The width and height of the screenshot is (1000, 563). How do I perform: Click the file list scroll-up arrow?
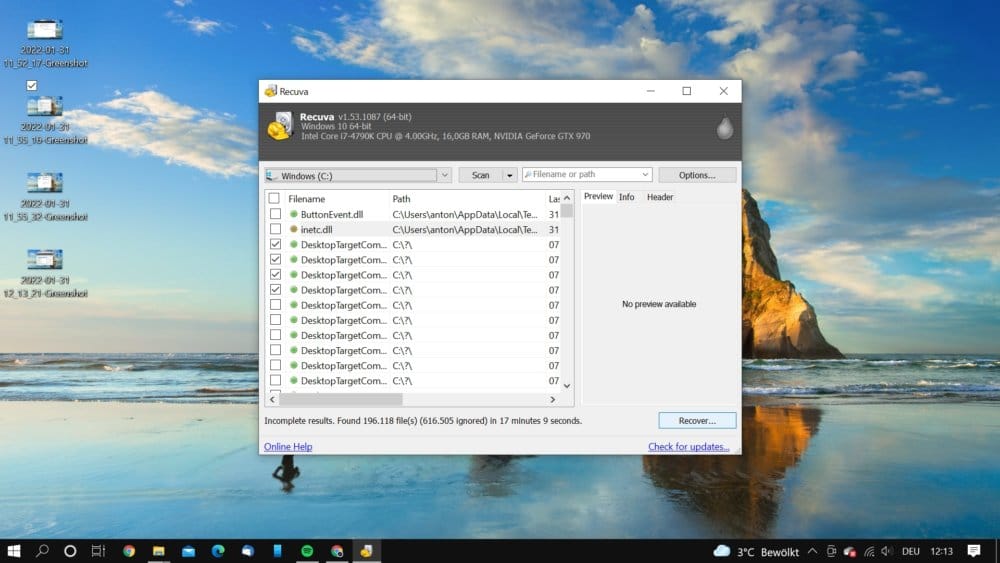click(x=567, y=198)
